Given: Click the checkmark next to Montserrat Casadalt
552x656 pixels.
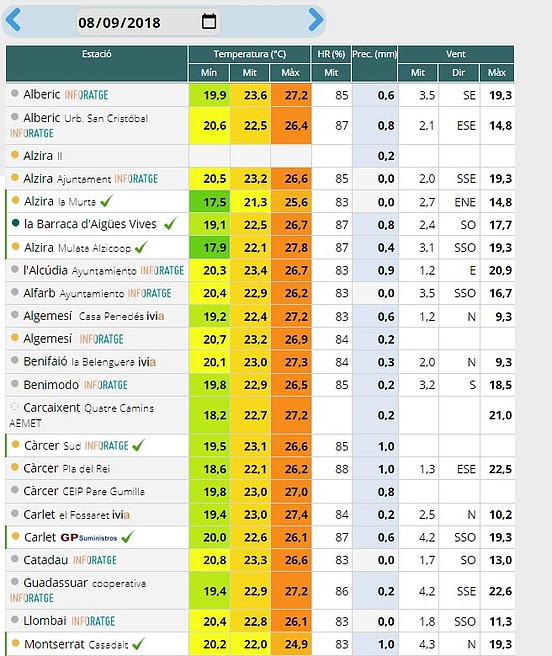Looking at the screenshot, I should [139, 644].
